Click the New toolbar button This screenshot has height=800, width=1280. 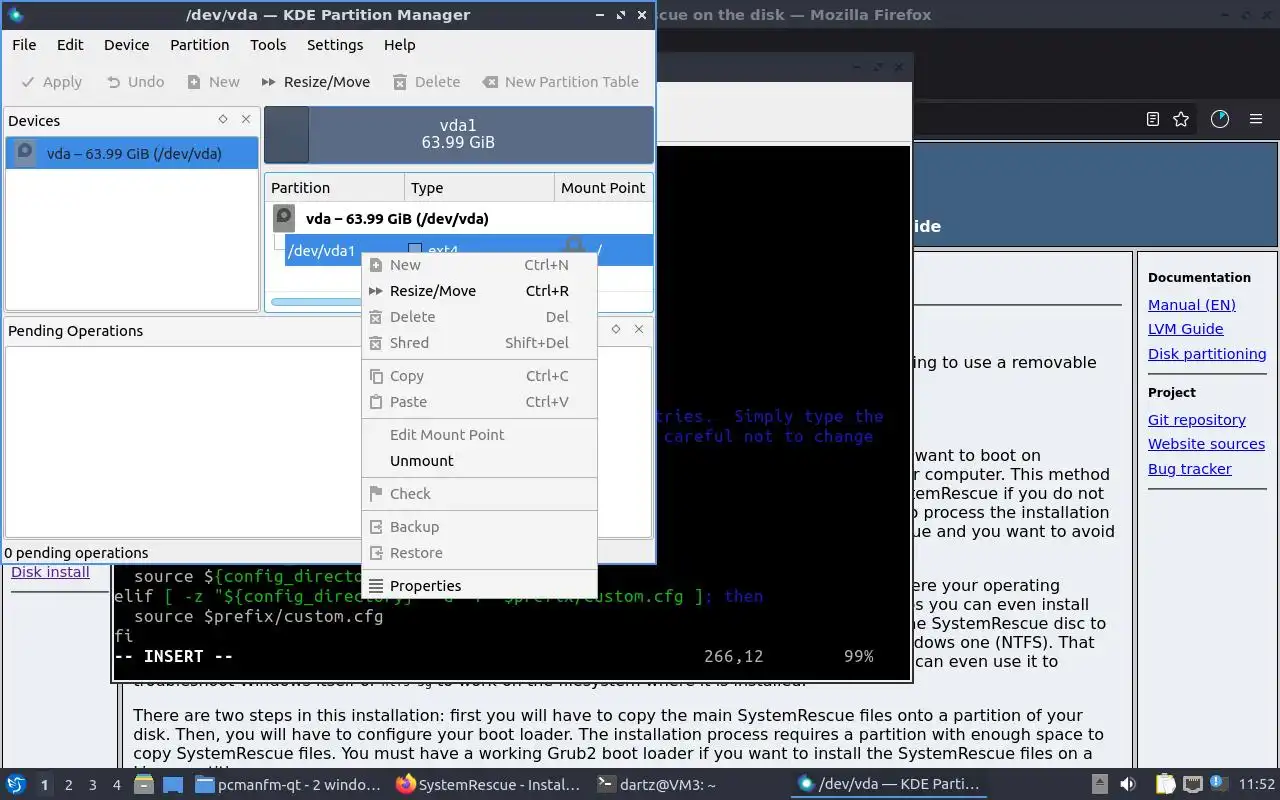coord(213,82)
